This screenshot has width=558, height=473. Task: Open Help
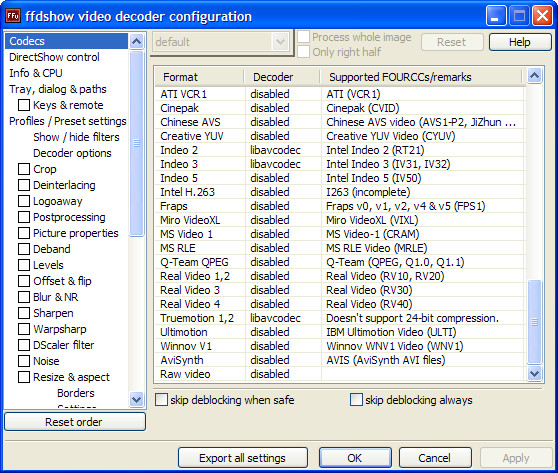tap(520, 42)
